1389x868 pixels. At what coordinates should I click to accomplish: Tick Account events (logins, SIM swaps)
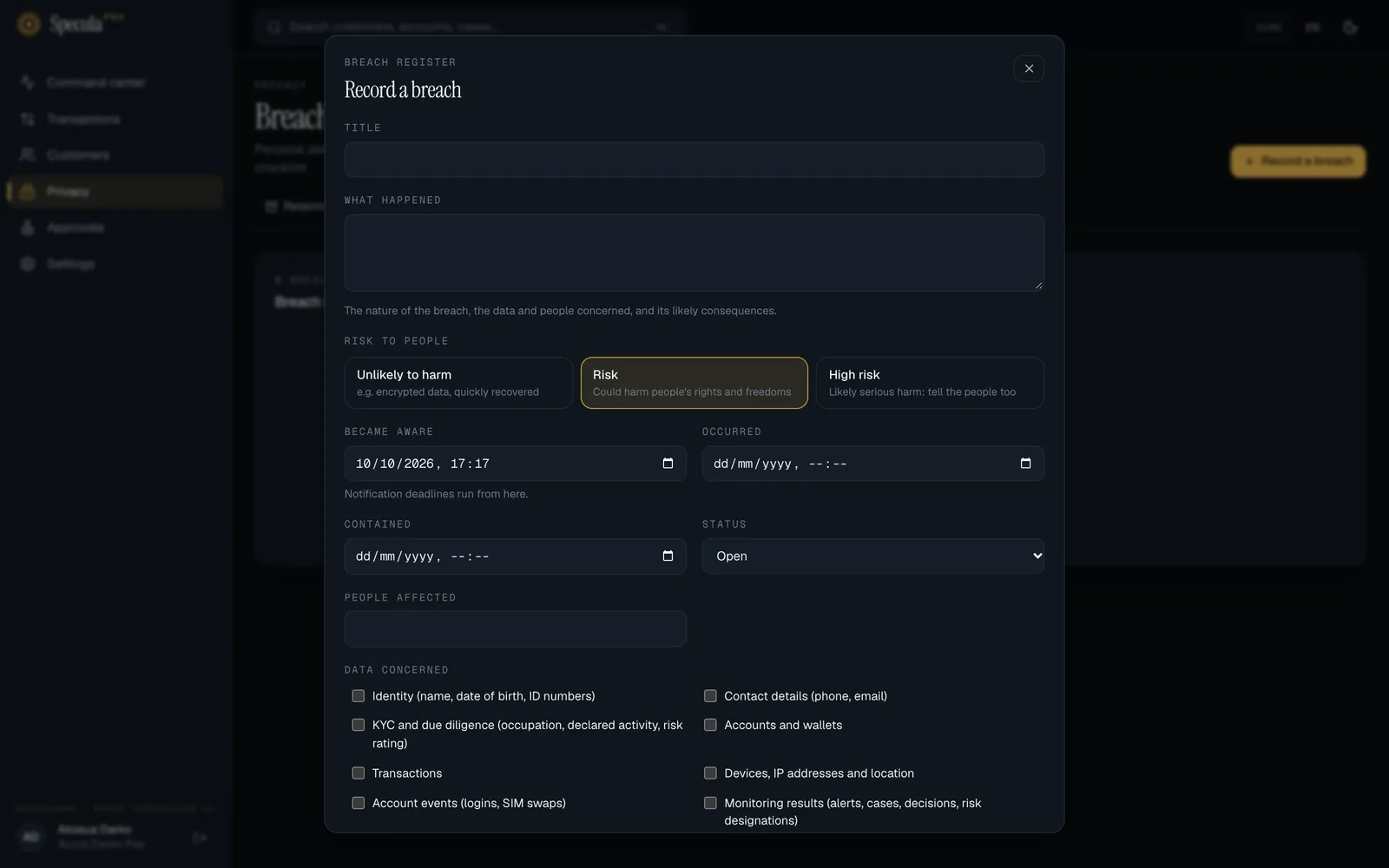tap(358, 803)
